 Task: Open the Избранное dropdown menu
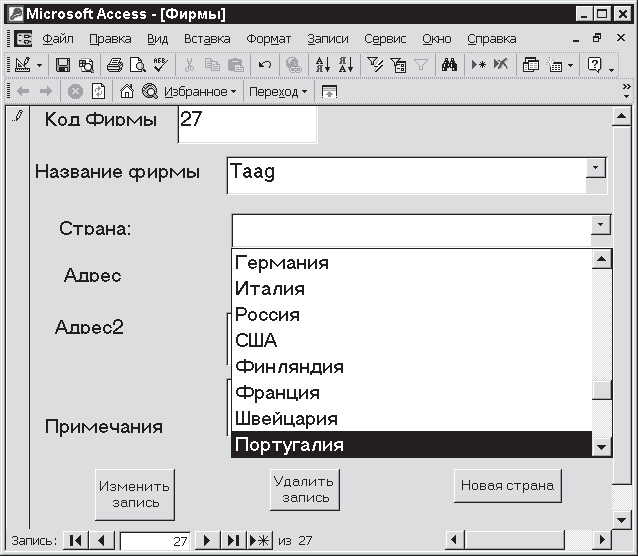[x=200, y=91]
